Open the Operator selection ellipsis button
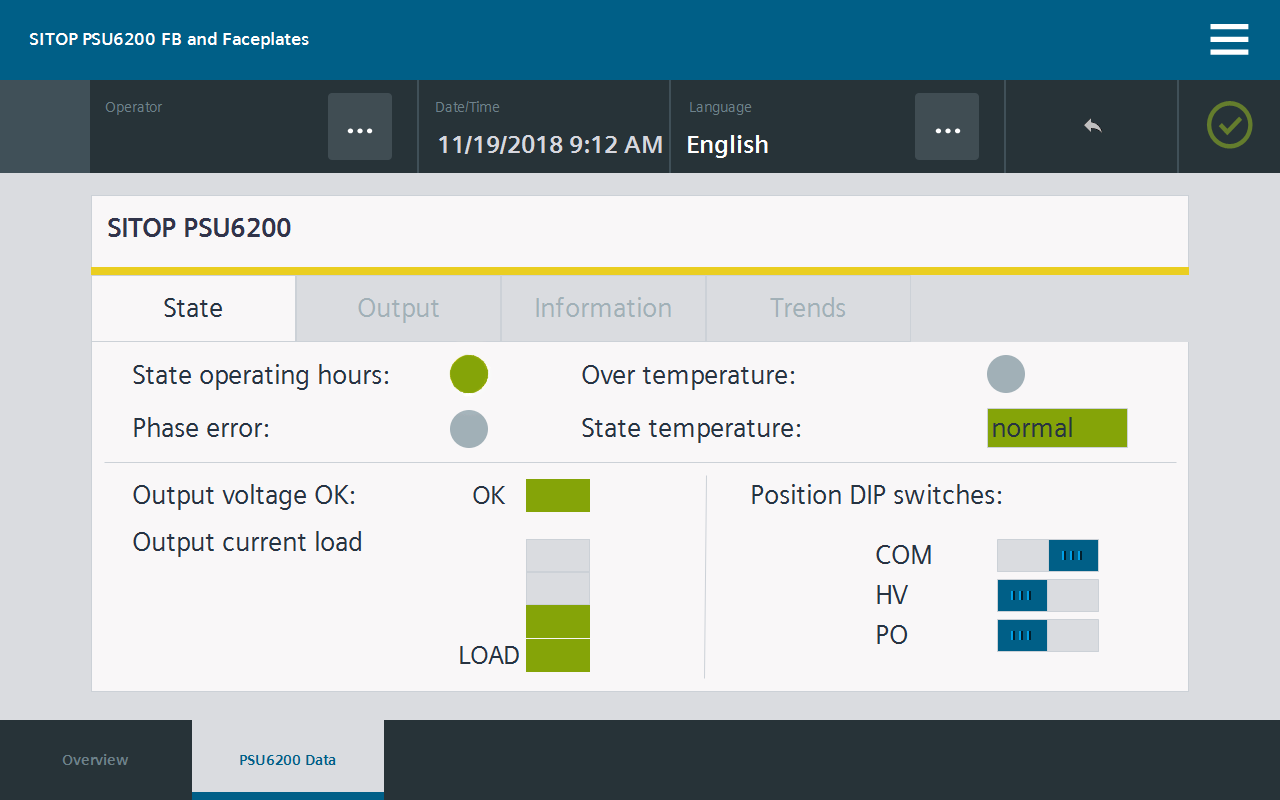 [360, 127]
